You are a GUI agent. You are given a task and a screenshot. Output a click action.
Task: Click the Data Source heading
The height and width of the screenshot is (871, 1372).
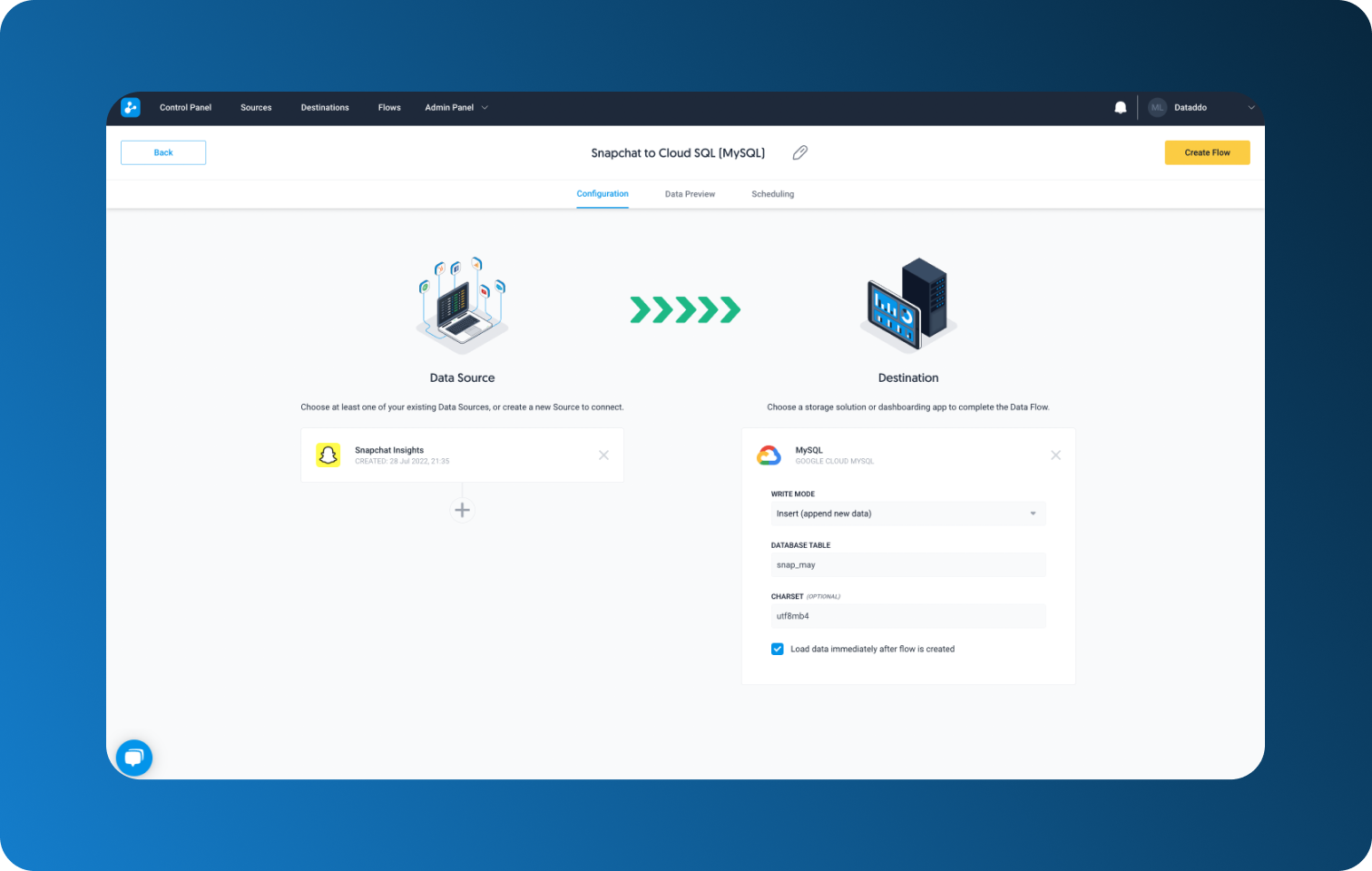[x=462, y=377]
